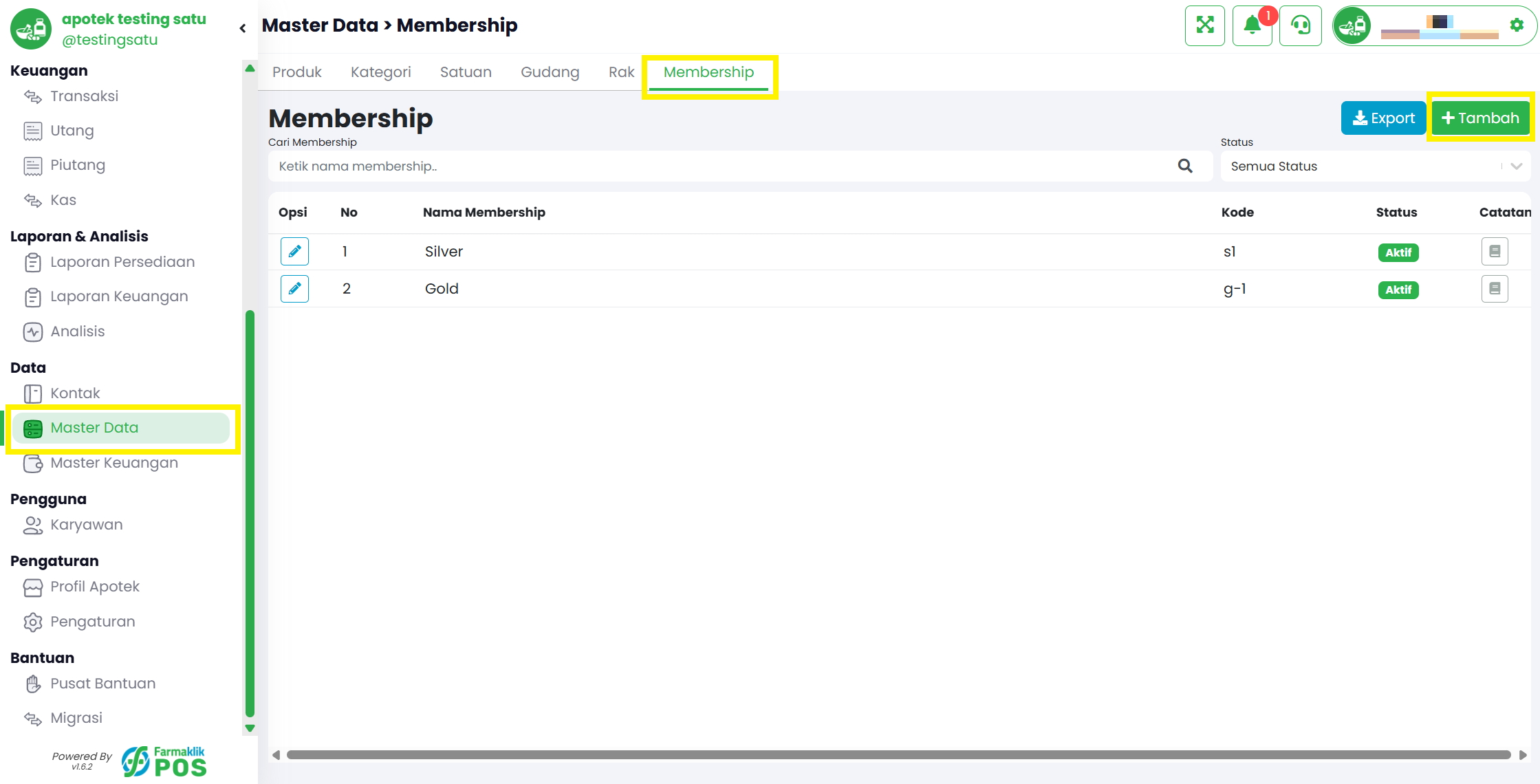This screenshot has width=1540, height=784.
Task: Click the Silver membership name
Action: pos(444,252)
